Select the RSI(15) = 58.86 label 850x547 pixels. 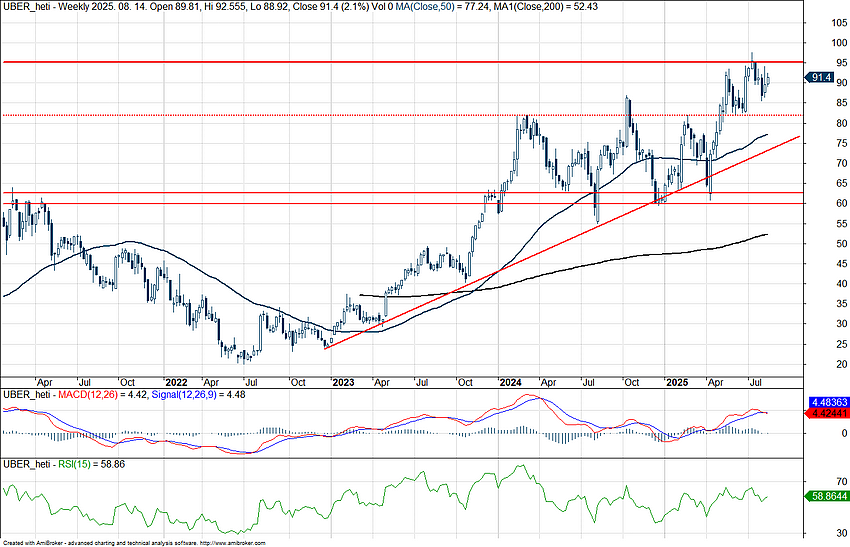point(92,464)
